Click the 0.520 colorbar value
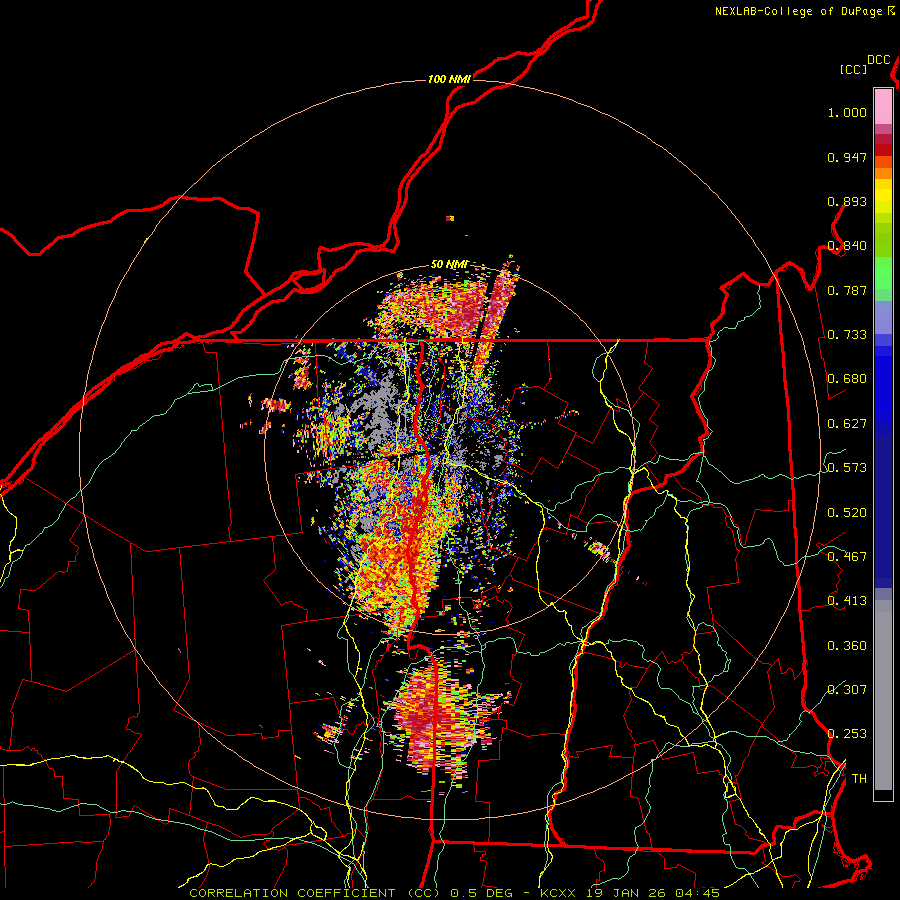The image size is (900, 900). pyautogui.click(x=847, y=513)
